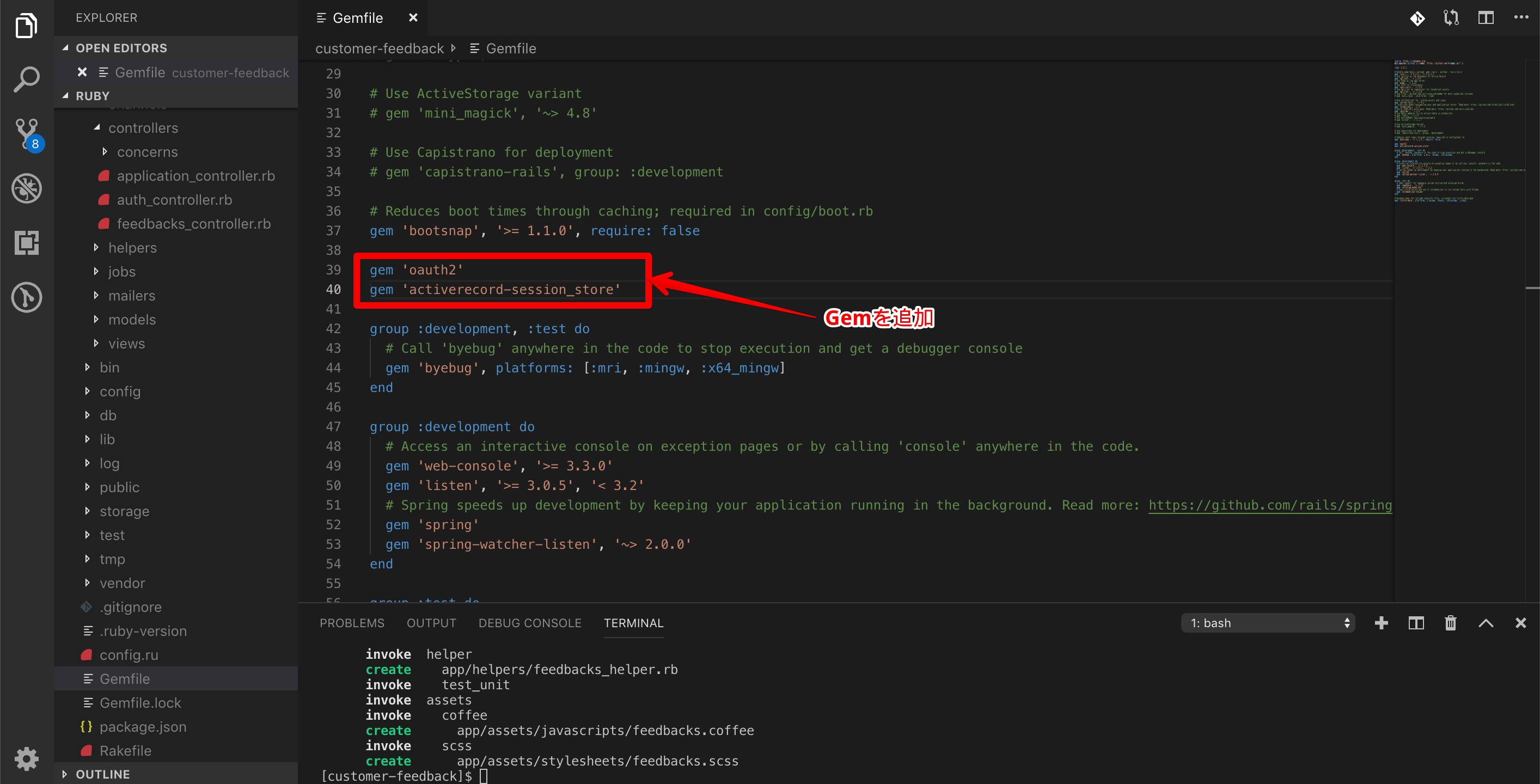The height and width of the screenshot is (784, 1540).
Task: Close the terminal panel
Action: coord(1520,623)
